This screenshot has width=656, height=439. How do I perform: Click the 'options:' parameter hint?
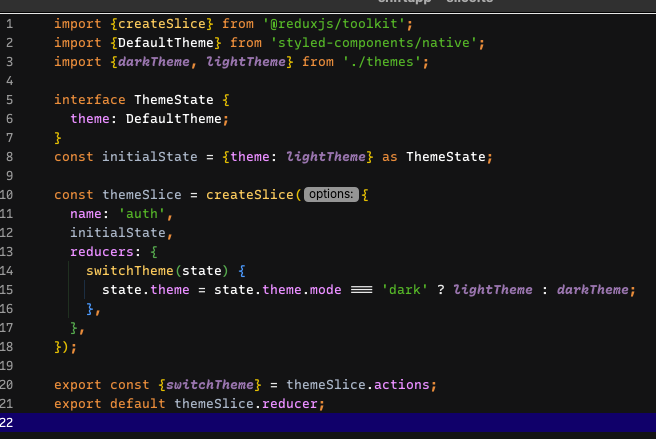pos(331,194)
